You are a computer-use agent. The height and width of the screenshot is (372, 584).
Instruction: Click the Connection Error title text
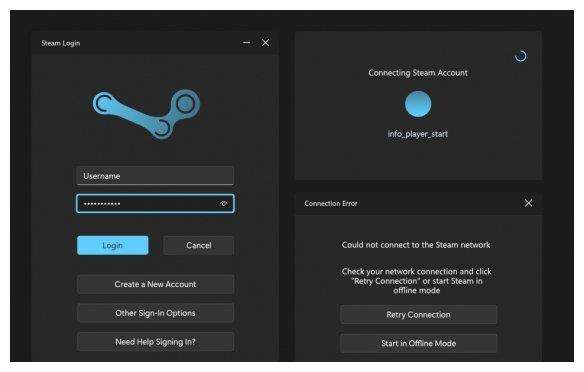(331, 203)
